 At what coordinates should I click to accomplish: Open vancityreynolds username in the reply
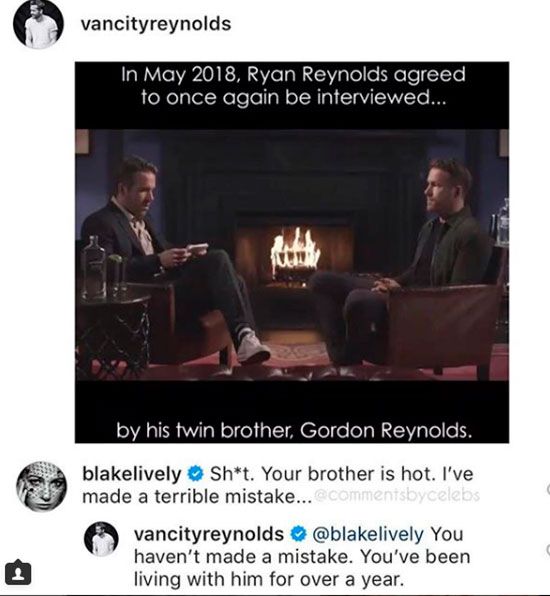(209, 534)
